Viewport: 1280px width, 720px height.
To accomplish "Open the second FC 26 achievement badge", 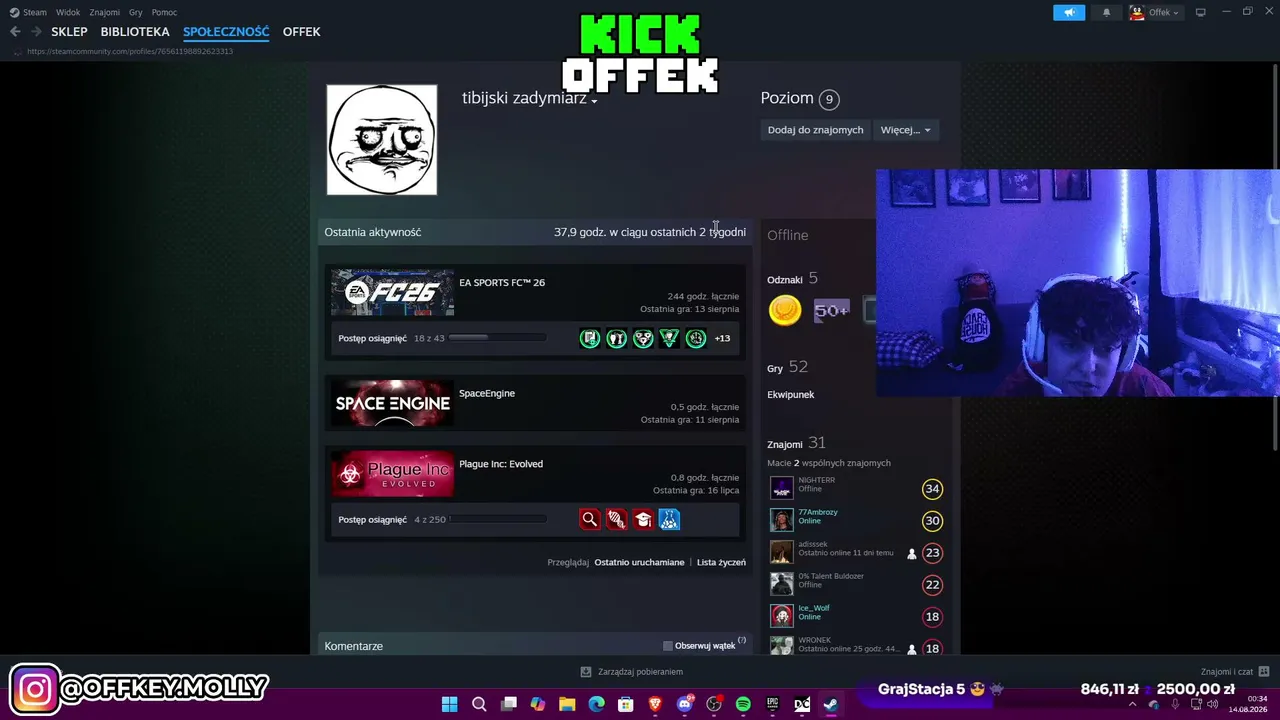I will pyautogui.click(x=617, y=339).
